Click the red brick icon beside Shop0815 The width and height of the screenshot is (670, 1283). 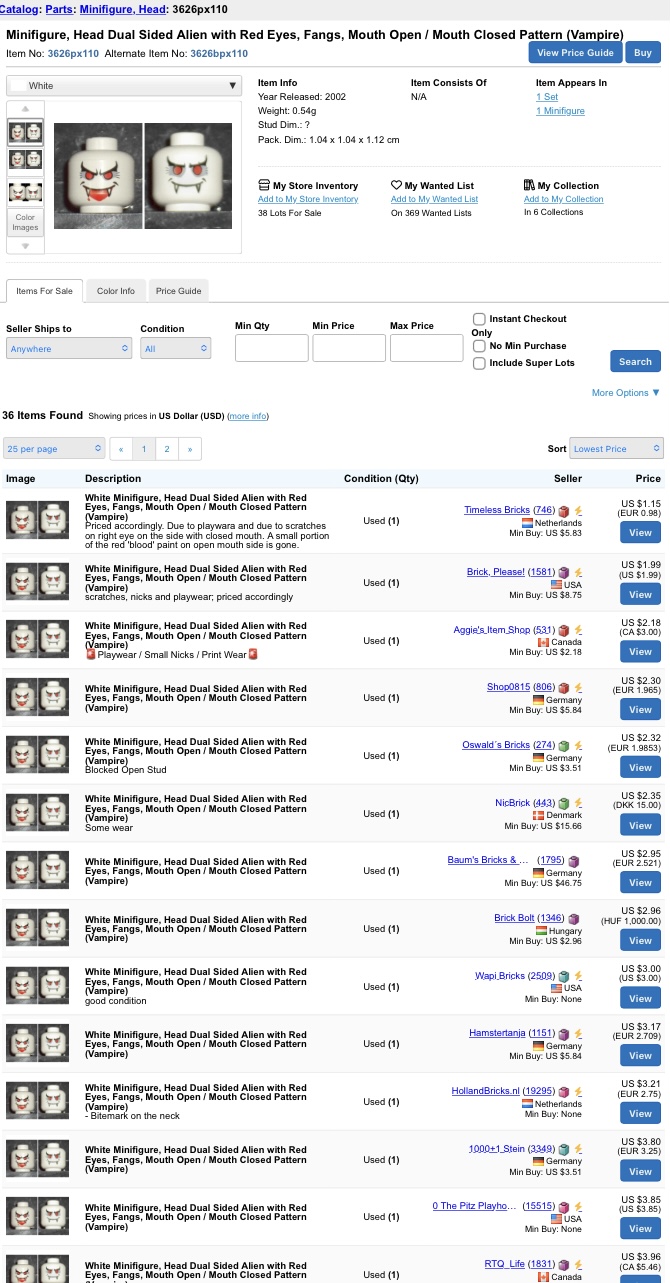pos(564,688)
